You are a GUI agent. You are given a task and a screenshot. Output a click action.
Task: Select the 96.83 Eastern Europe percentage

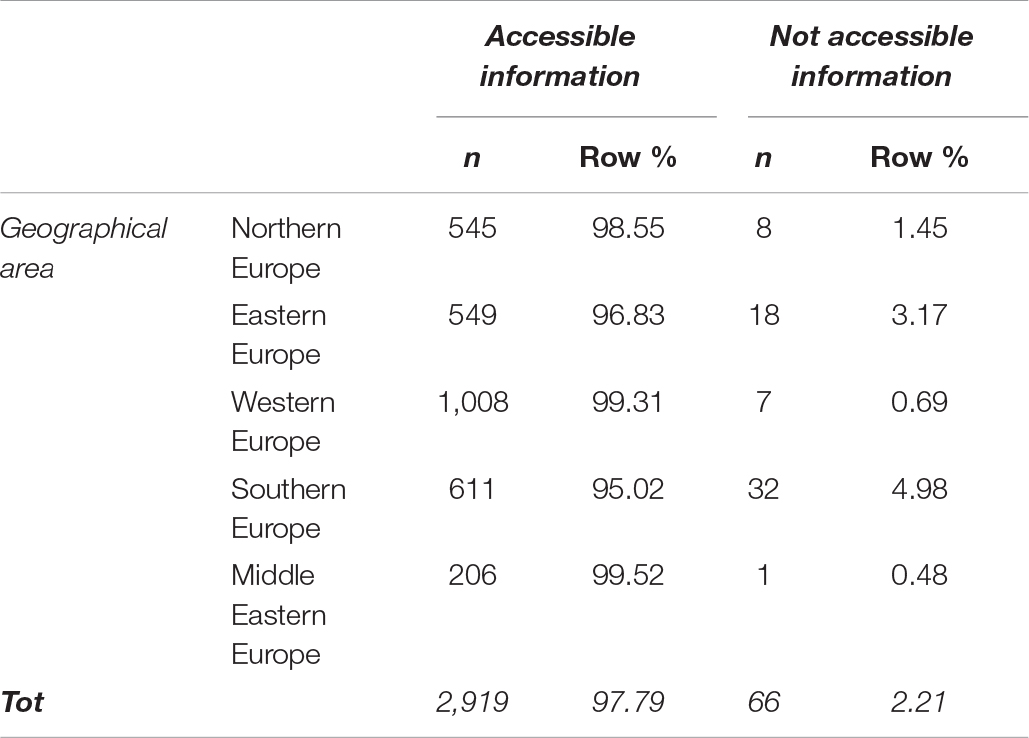pos(628,315)
